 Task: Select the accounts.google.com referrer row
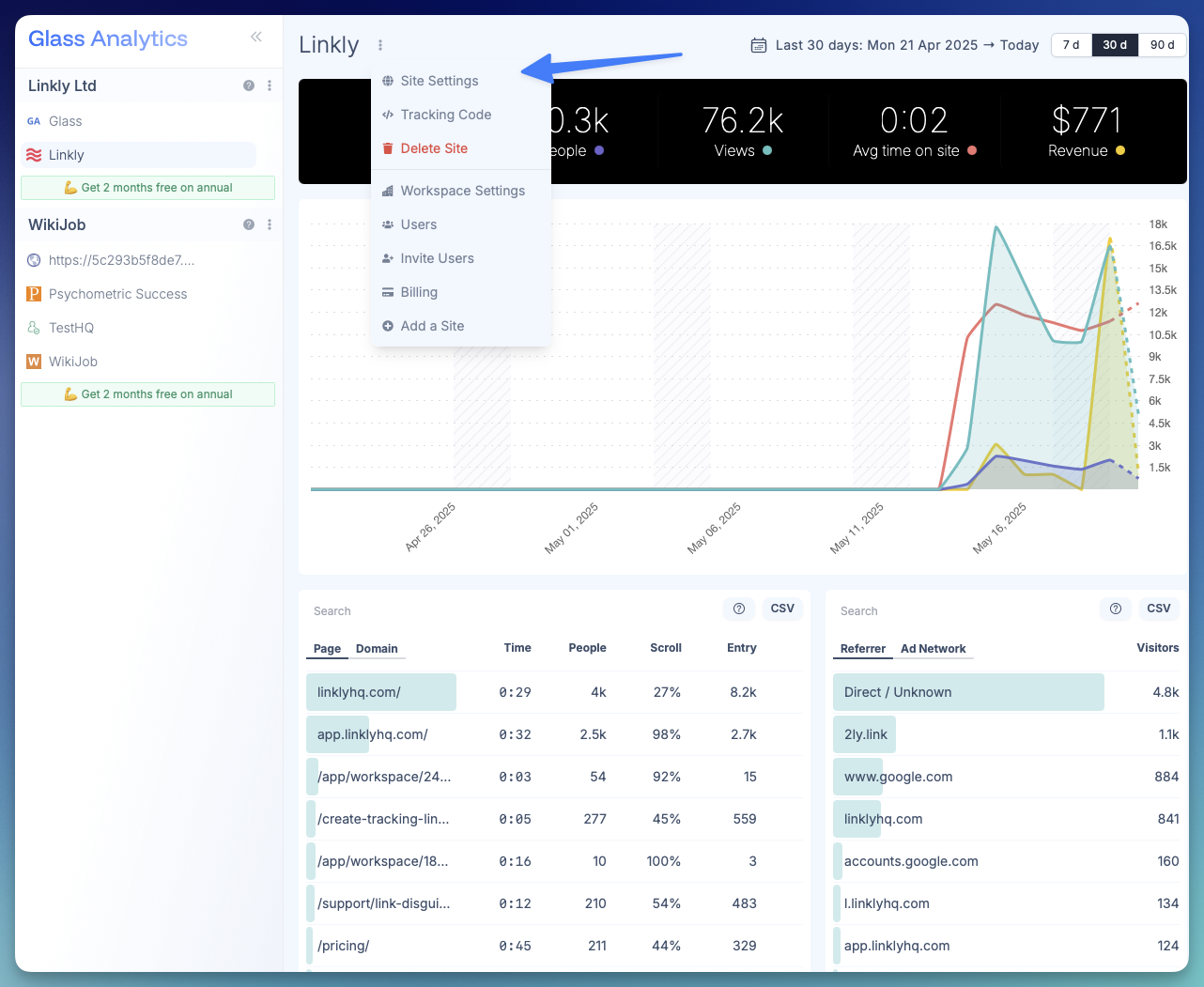1006,861
